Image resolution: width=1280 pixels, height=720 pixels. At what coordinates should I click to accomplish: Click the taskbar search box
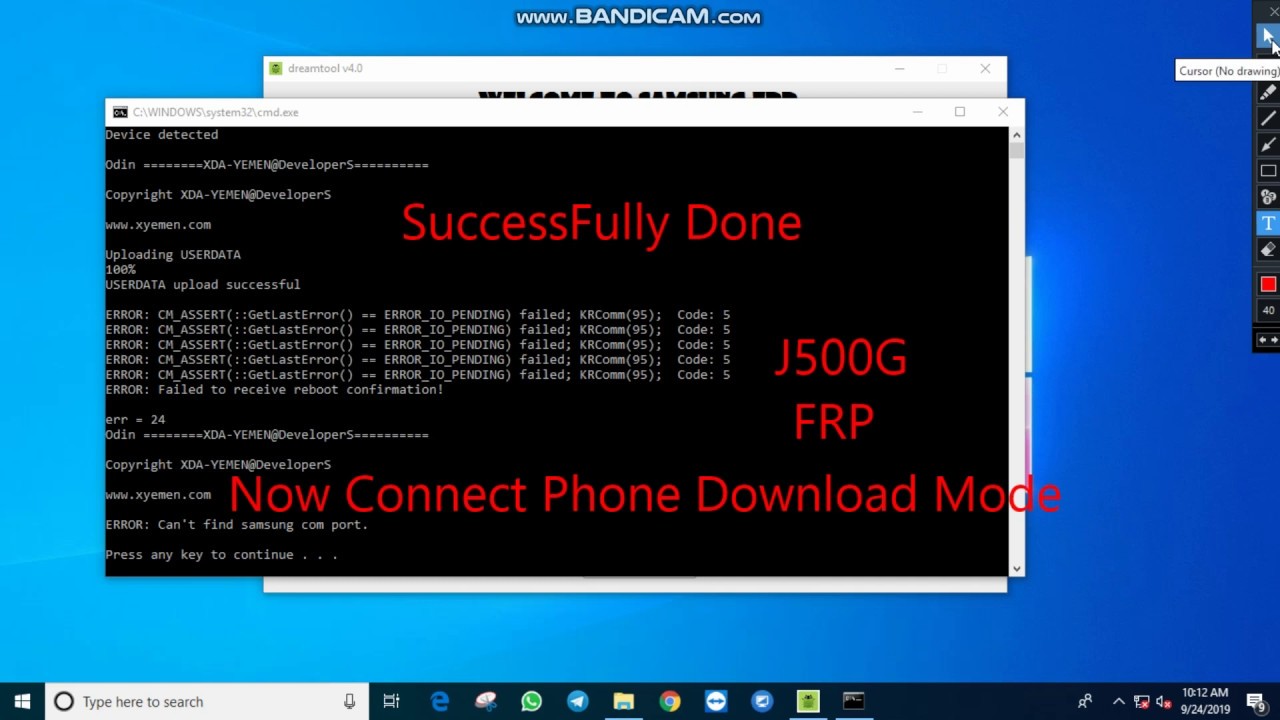(207, 702)
